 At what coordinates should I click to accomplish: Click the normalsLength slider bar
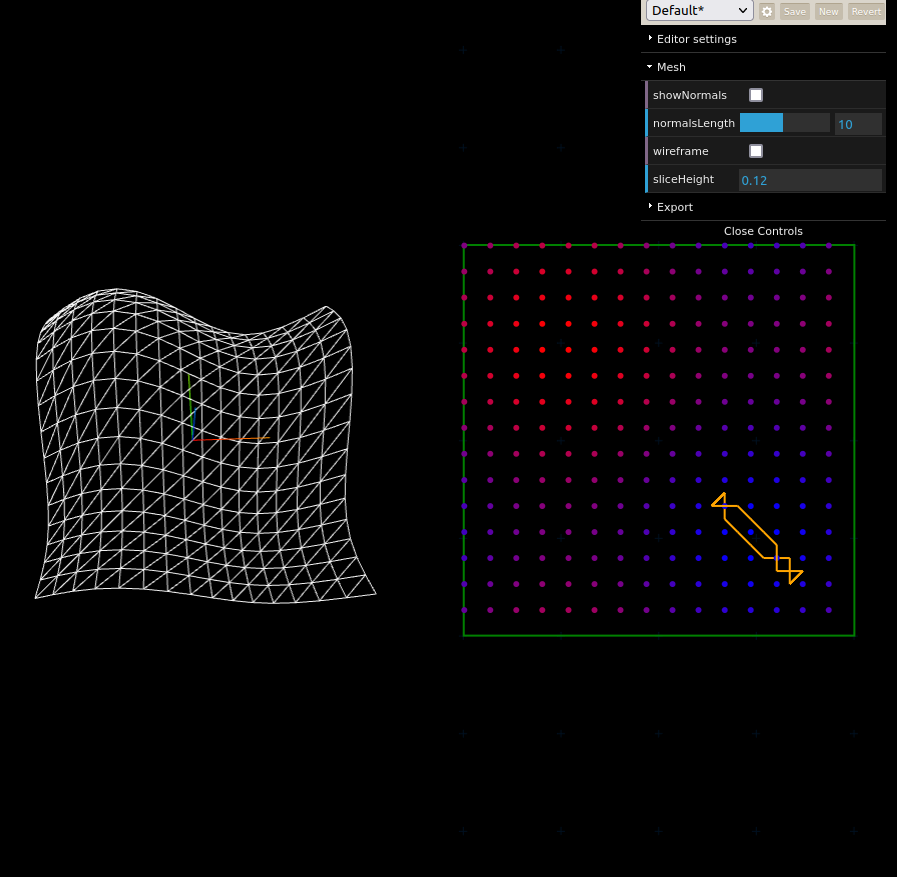coord(784,123)
